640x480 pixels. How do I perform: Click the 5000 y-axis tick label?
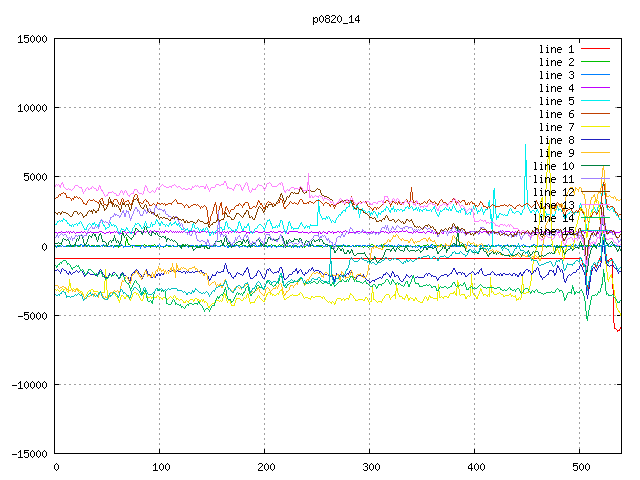click(x=33, y=177)
